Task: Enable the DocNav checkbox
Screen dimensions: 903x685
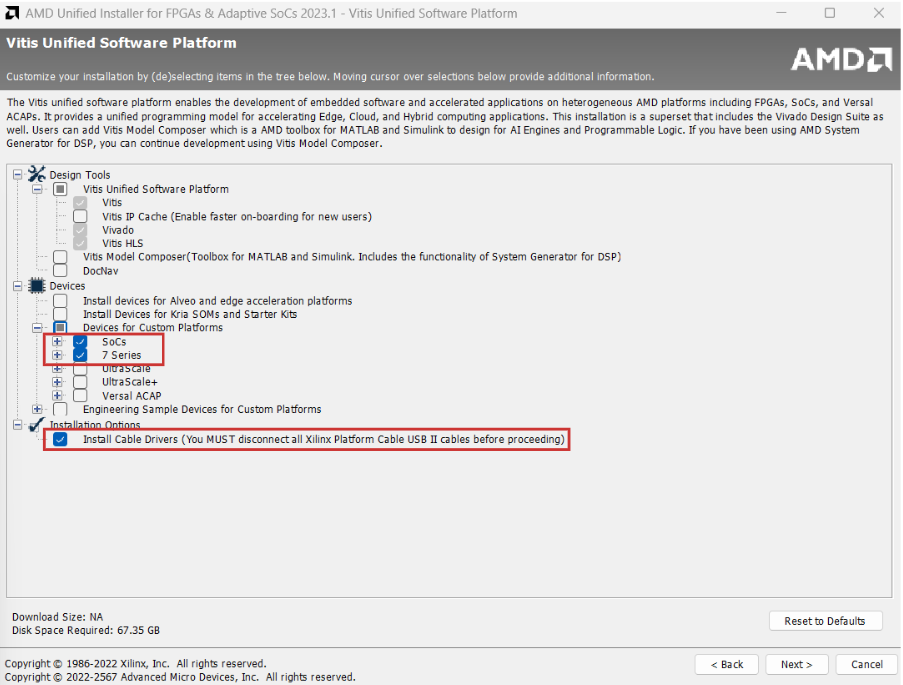Action: [x=61, y=271]
